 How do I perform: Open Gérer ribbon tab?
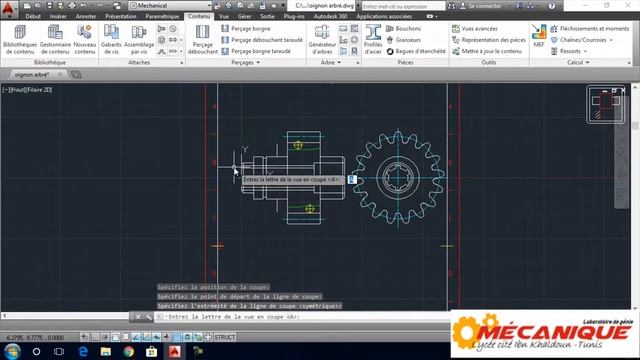(244, 16)
